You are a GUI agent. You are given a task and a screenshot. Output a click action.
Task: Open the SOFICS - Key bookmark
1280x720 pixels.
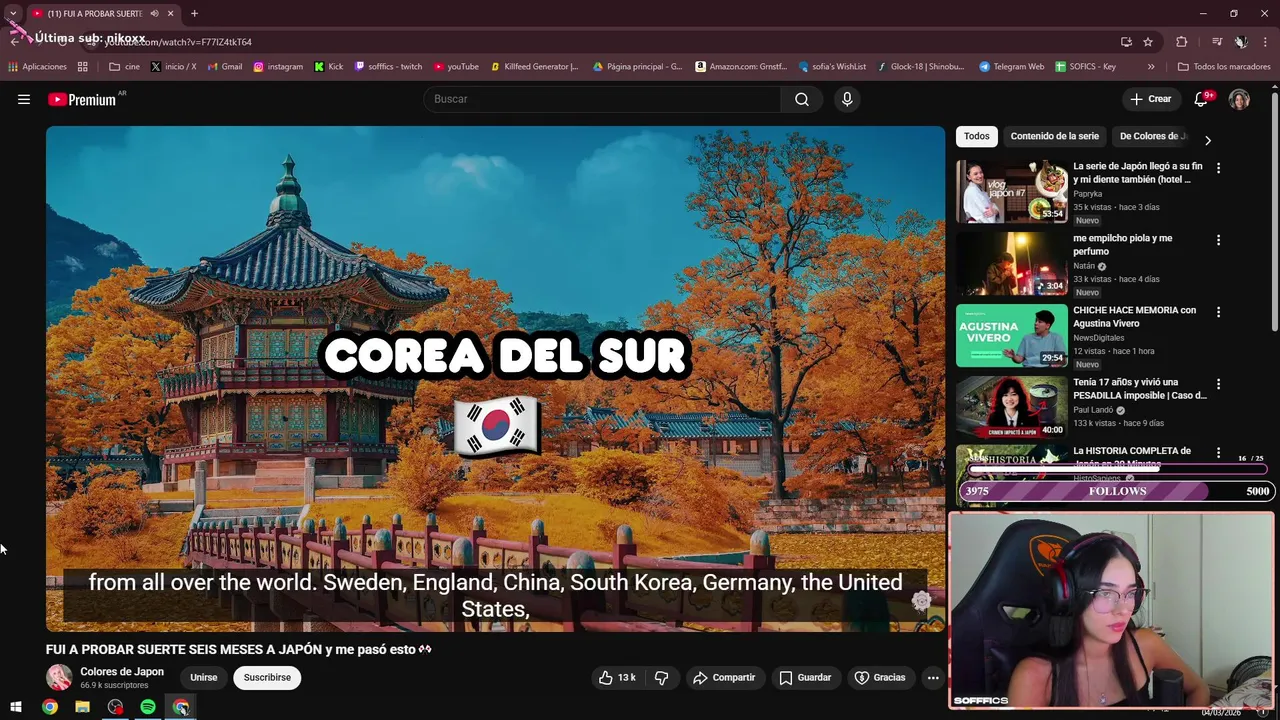click(x=1086, y=67)
